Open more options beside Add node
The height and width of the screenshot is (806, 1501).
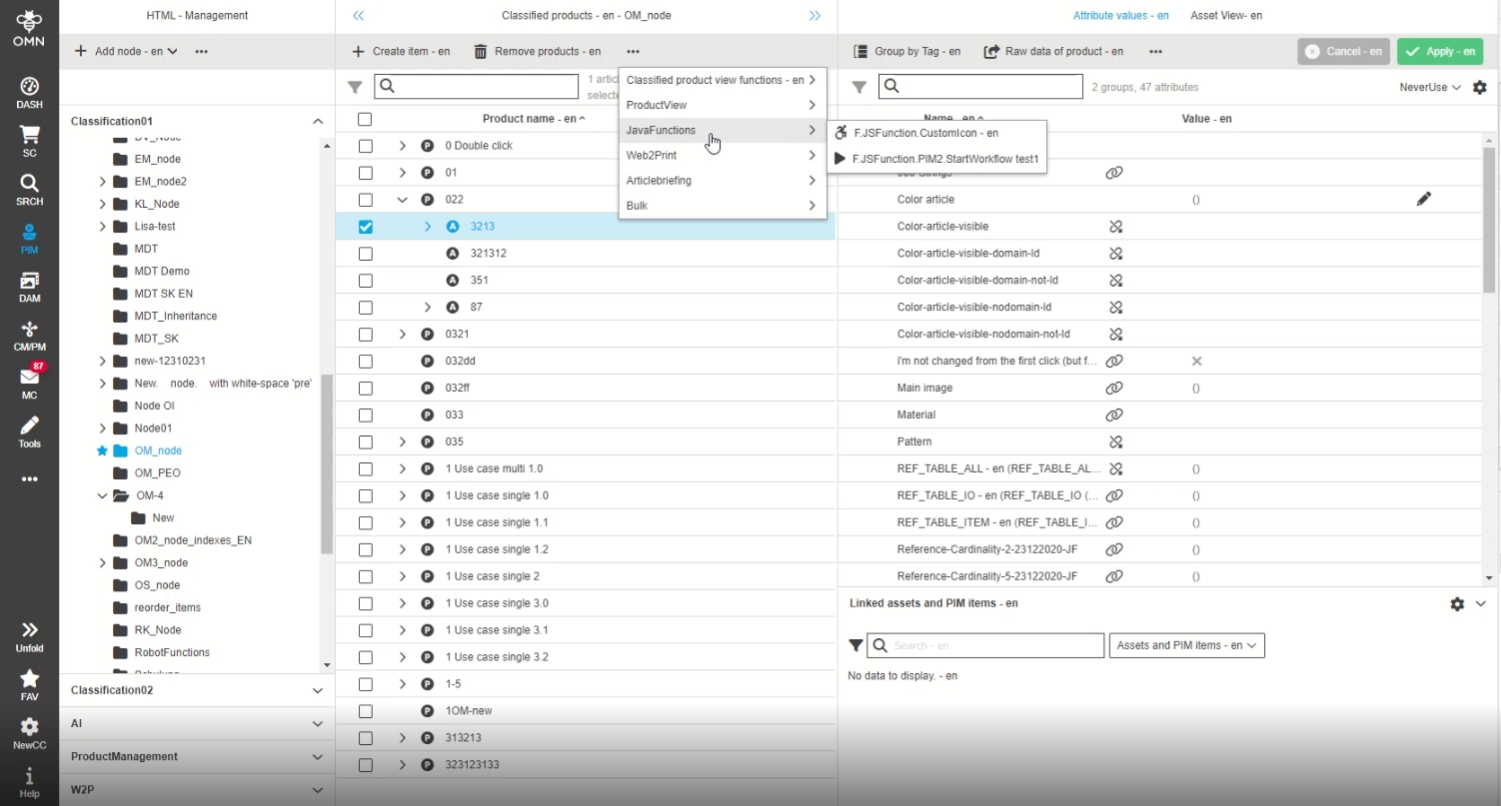(x=201, y=51)
